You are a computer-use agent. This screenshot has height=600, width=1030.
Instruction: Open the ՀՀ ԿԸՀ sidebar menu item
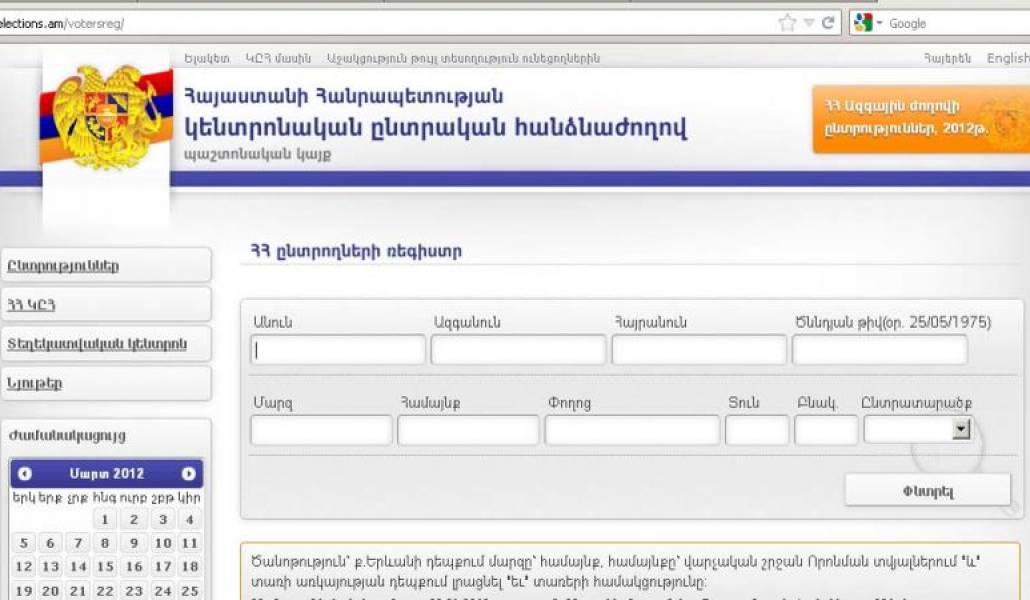pyautogui.click(x=105, y=305)
